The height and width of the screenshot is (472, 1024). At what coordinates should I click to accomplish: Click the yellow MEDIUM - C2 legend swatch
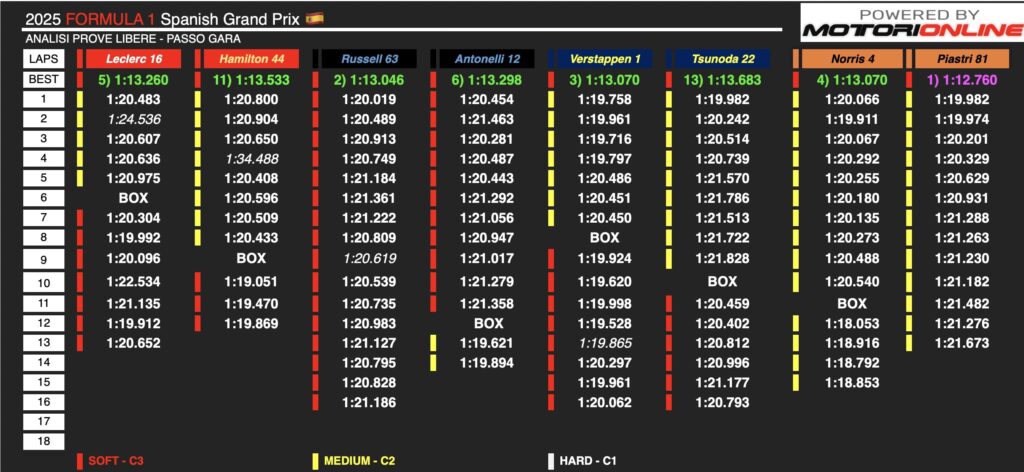pos(315,461)
